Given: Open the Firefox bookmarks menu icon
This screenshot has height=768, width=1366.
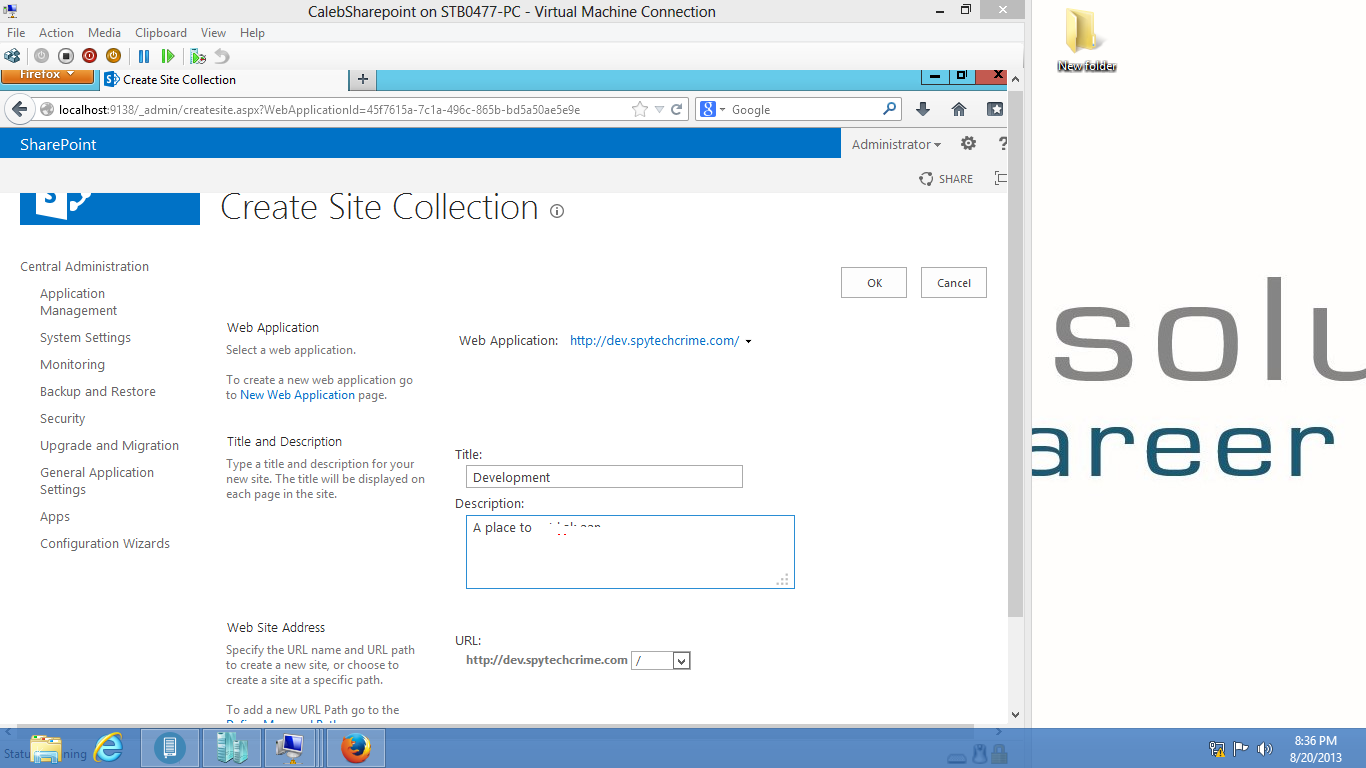Looking at the screenshot, I should (x=995, y=109).
